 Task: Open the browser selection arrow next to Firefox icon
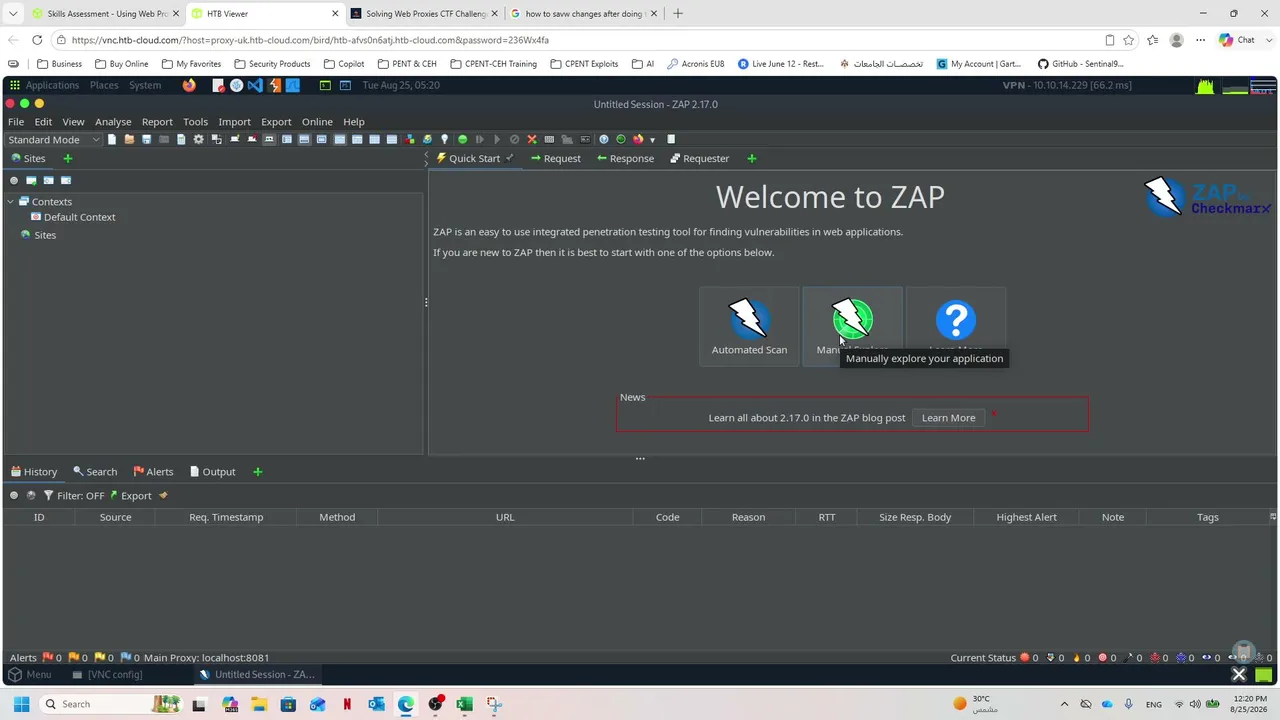pos(653,139)
